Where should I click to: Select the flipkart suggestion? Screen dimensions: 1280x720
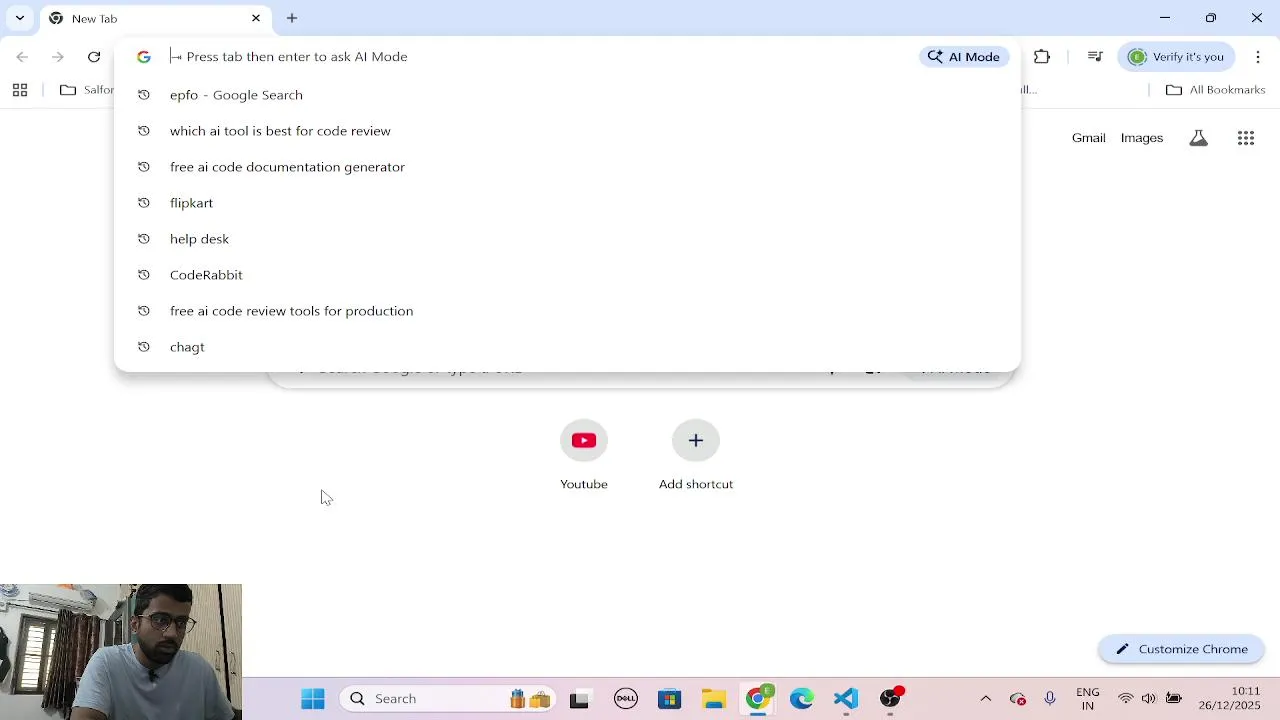pos(567,203)
